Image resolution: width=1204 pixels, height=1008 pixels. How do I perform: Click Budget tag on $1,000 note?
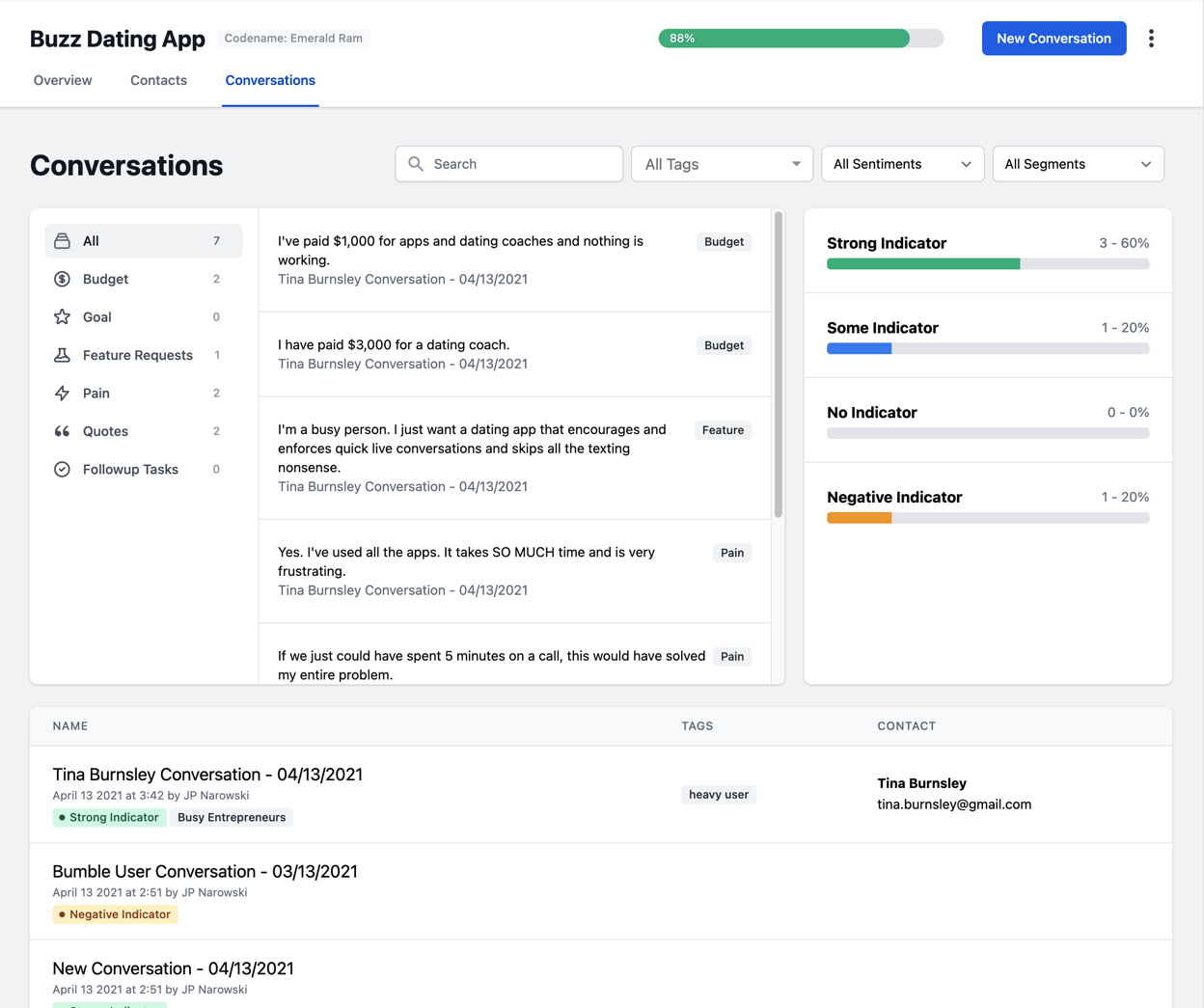724,242
